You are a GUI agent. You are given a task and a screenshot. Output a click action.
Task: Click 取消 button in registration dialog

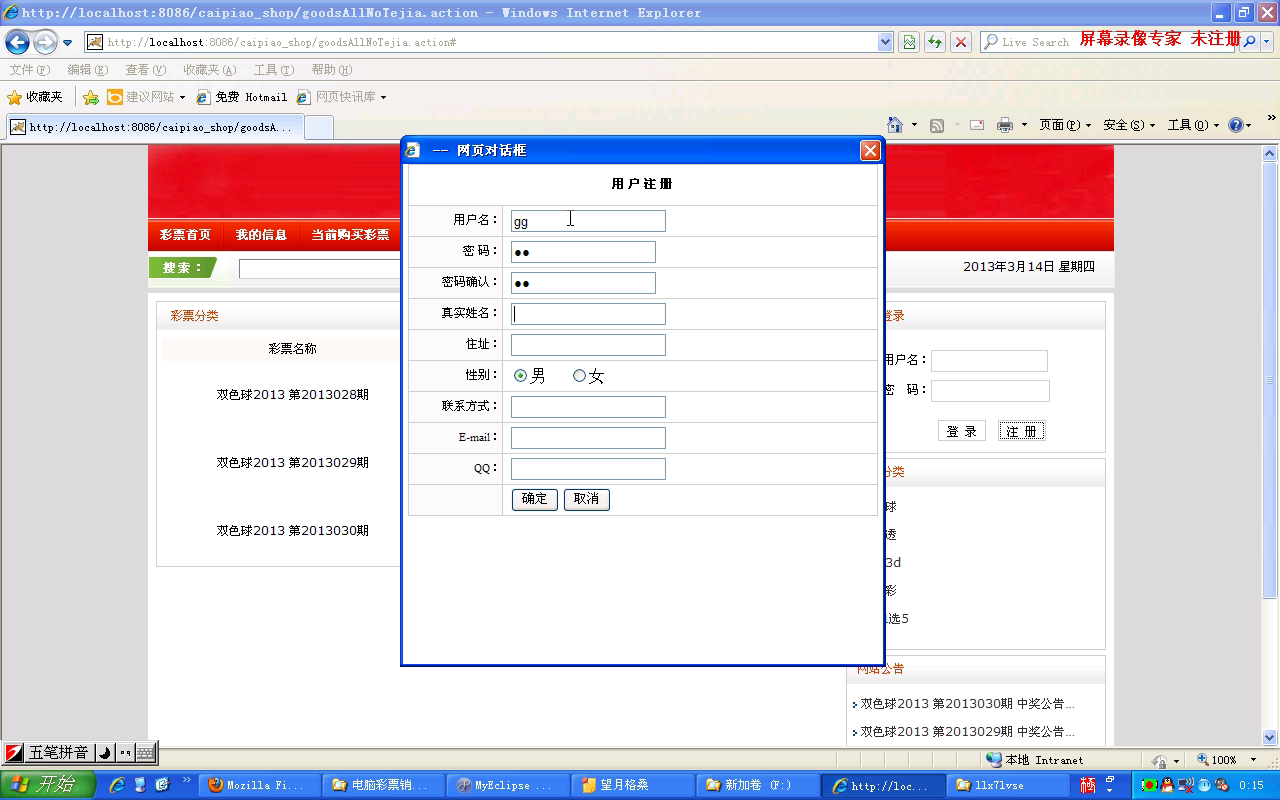586,499
